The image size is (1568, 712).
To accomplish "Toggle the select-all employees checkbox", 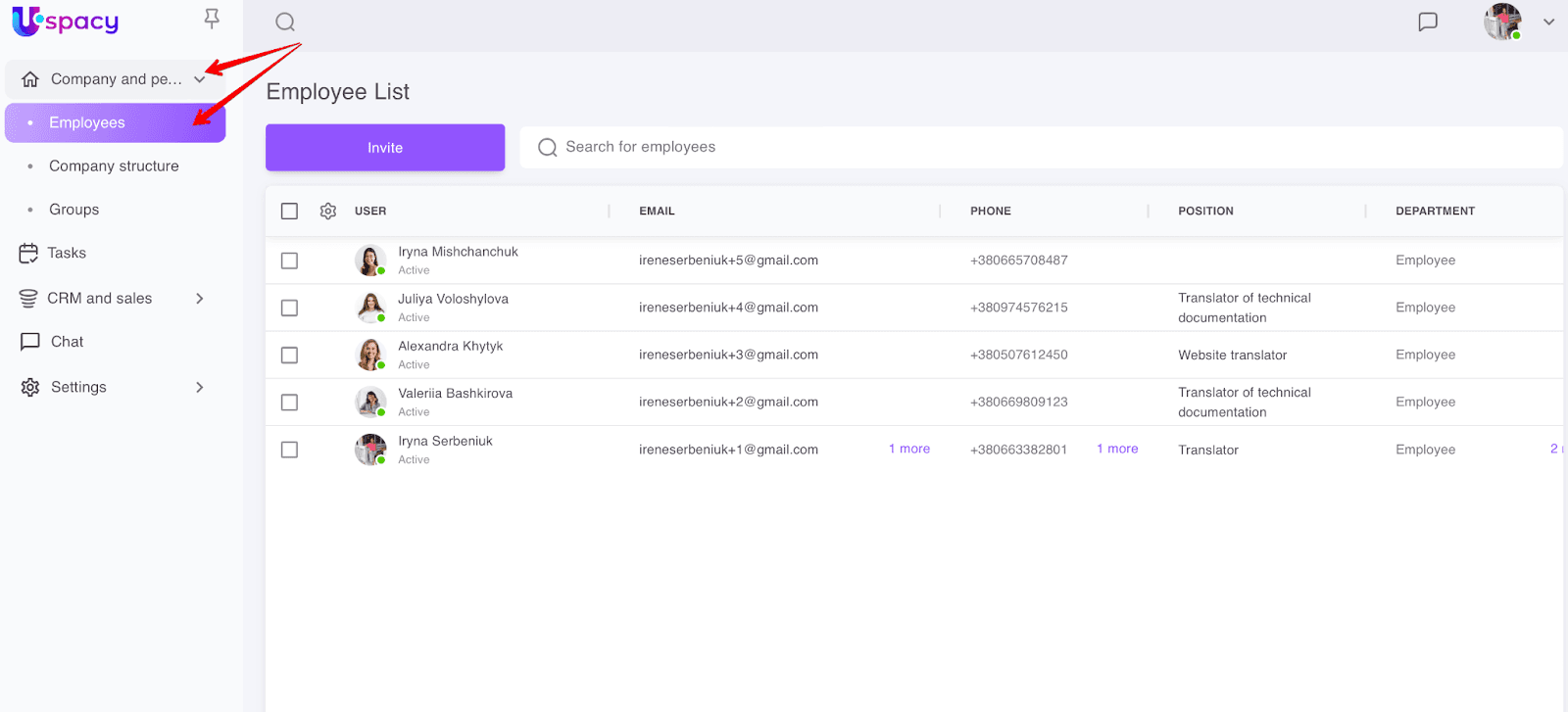I will point(289,211).
